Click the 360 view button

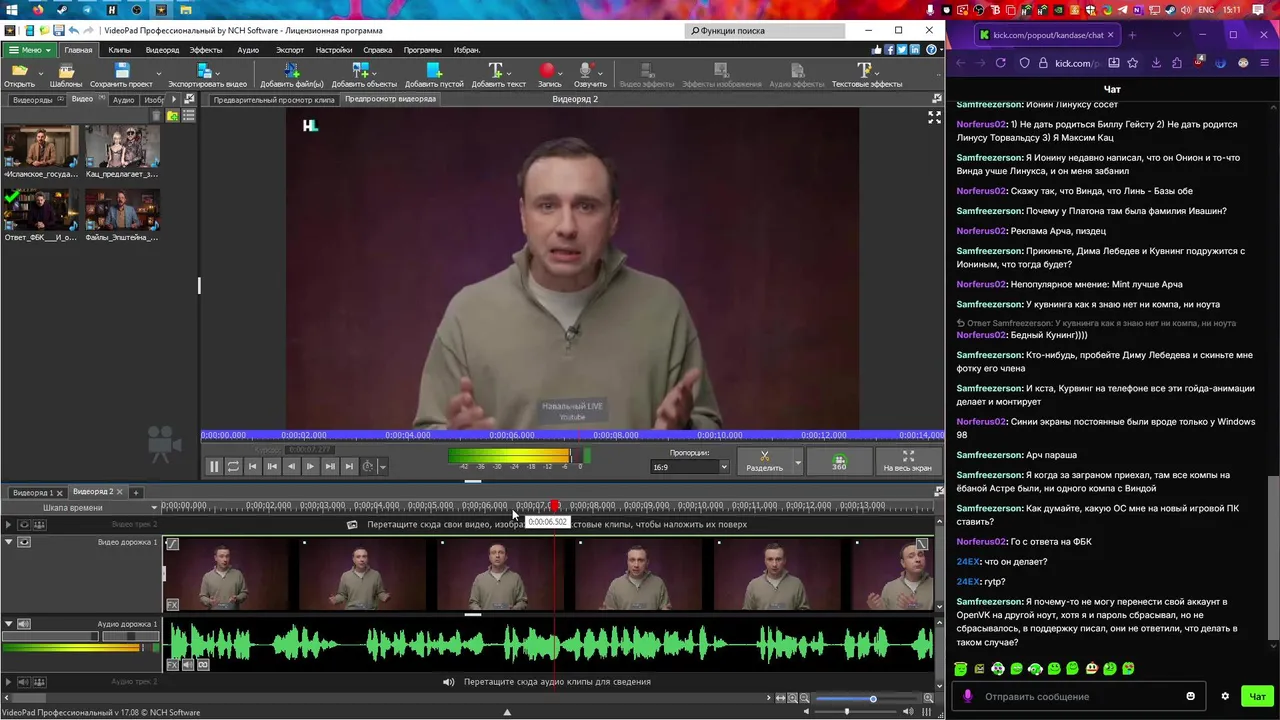tap(839, 461)
